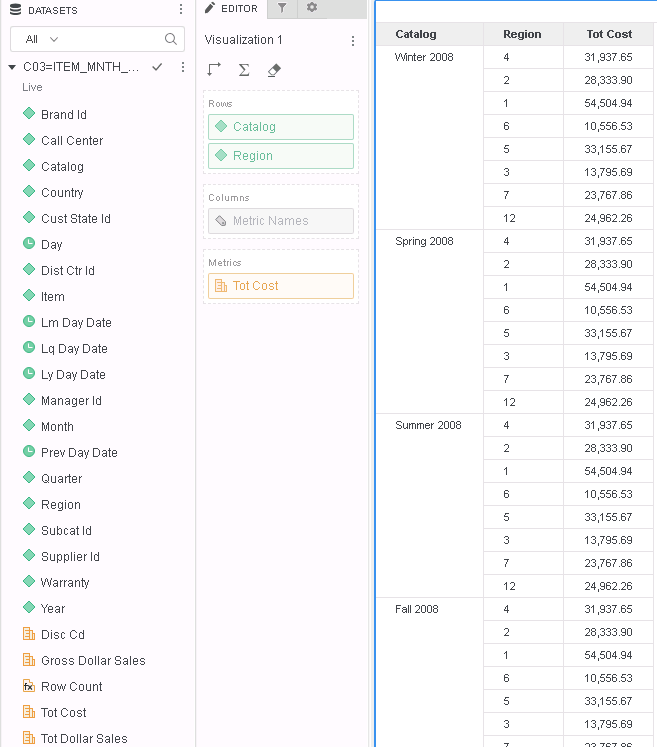Select the Row Count derived metric
657x747 pixels.
71,686
